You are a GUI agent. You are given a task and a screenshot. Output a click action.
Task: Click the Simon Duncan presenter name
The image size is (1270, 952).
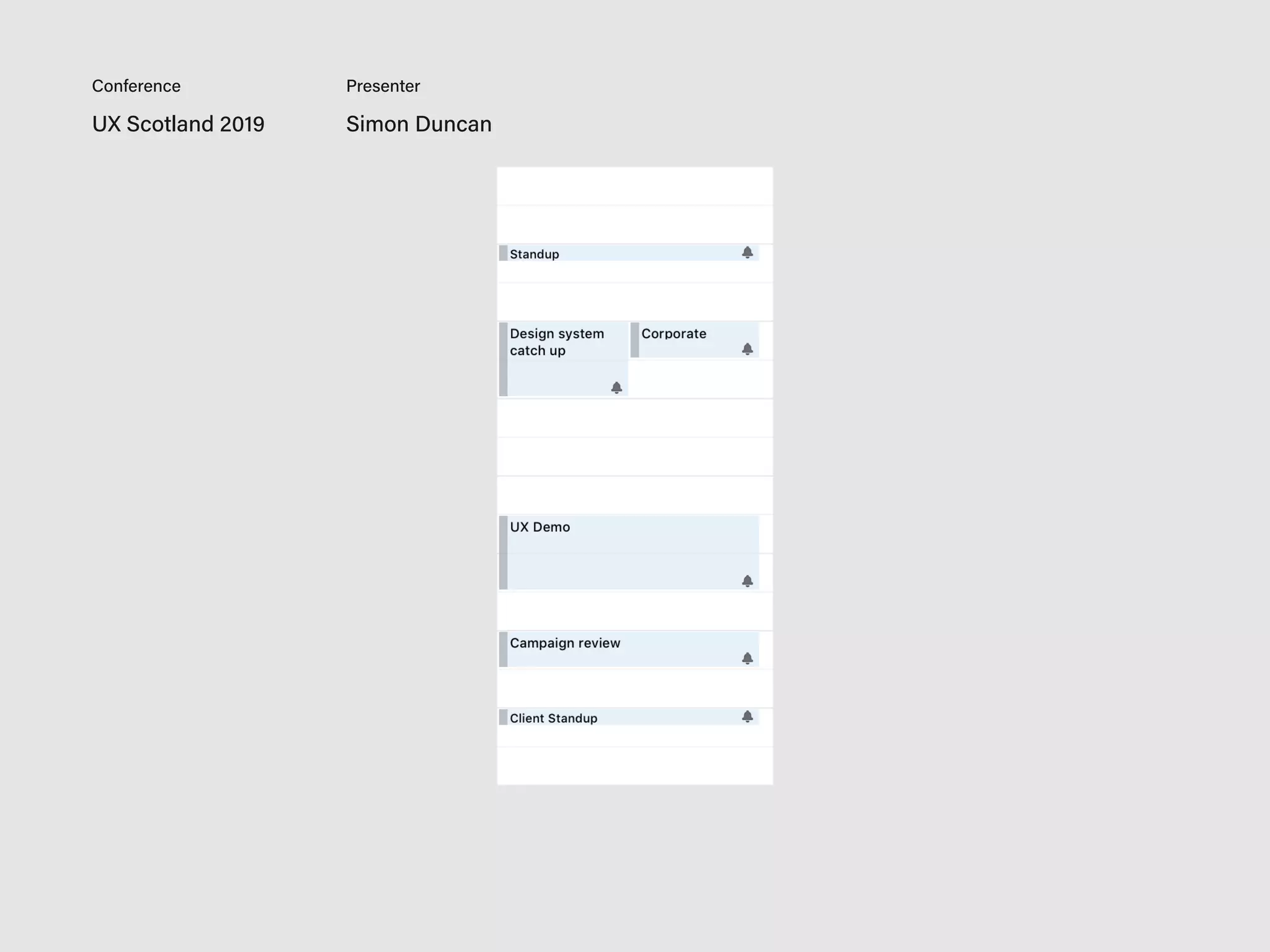coord(419,124)
